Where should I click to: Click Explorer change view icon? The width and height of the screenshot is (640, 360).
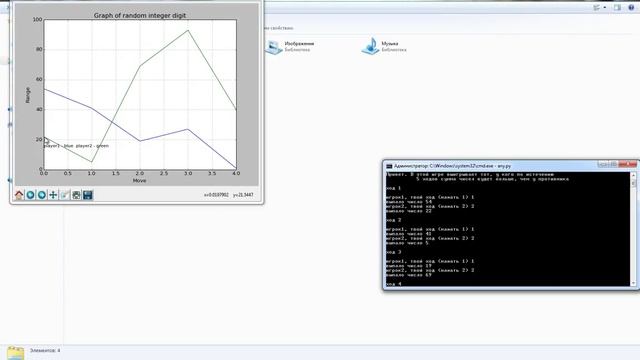click(596, 7)
